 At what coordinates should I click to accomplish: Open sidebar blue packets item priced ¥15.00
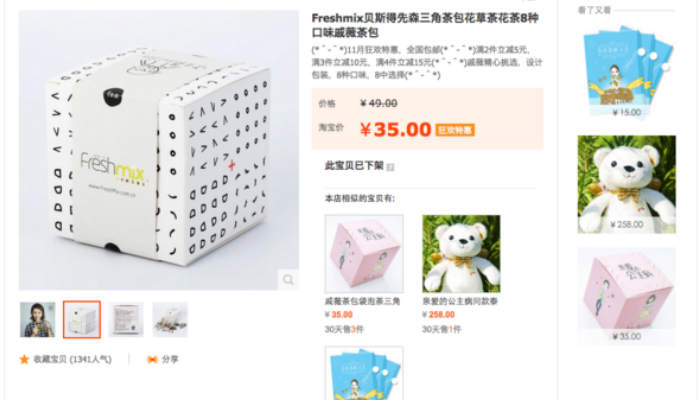click(627, 71)
